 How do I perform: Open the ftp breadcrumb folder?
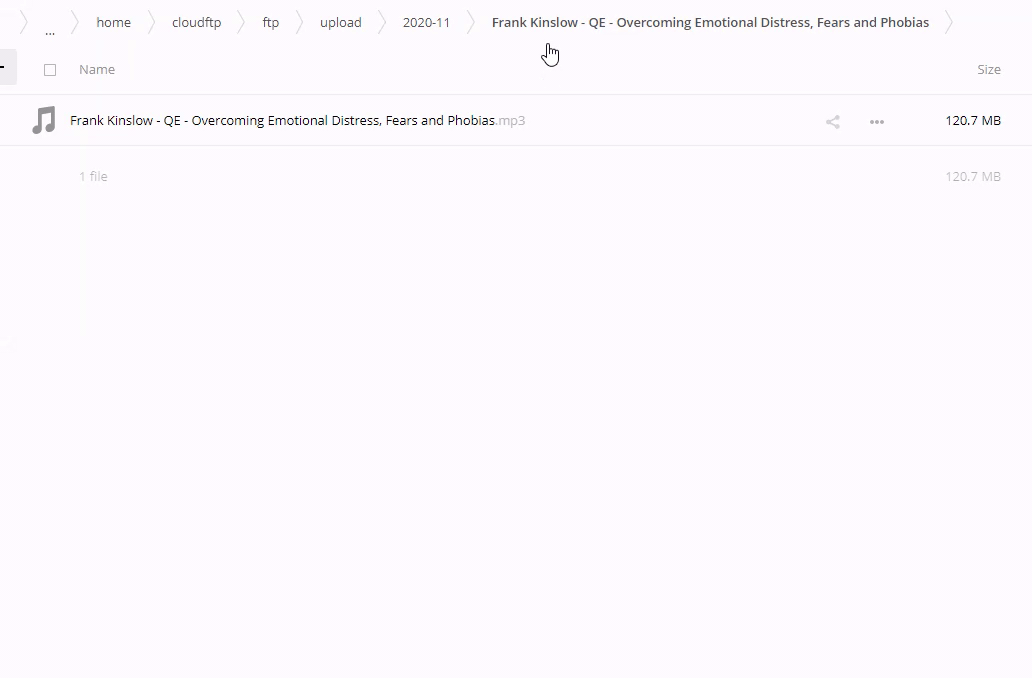271,23
